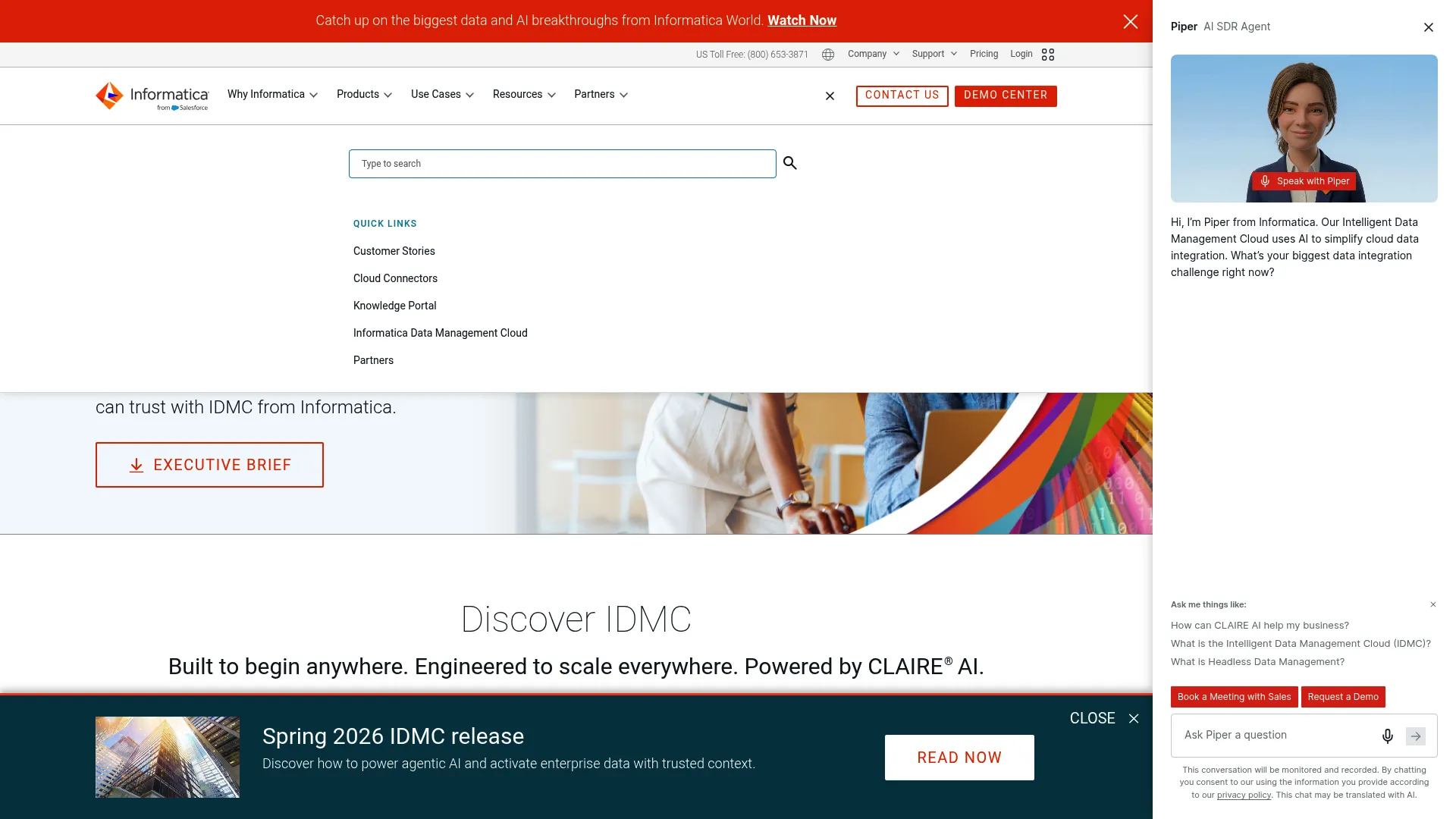Expand the Company dropdown in the top bar
Viewport: 1456px width, 819px height.
coord(874,54)
